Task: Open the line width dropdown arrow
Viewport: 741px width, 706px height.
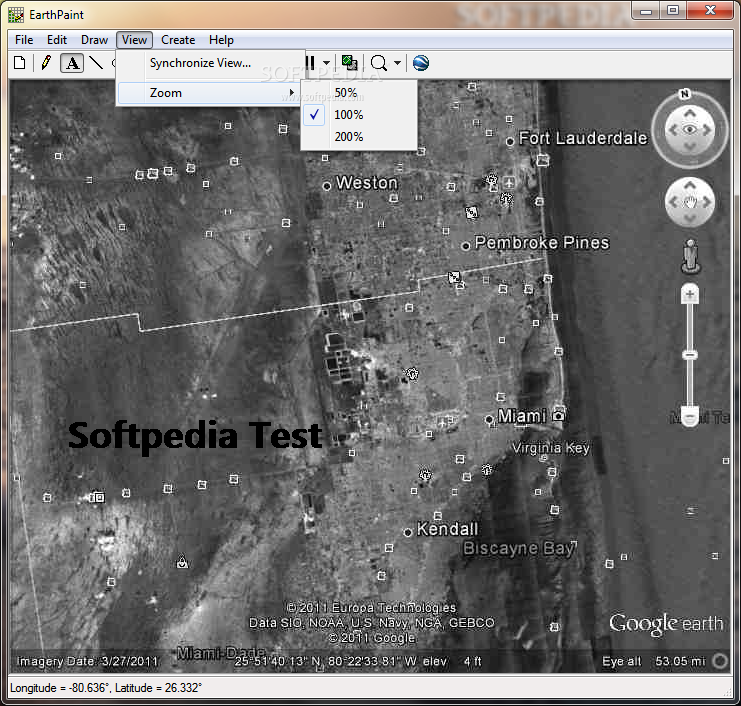Action: click(326, 63)
